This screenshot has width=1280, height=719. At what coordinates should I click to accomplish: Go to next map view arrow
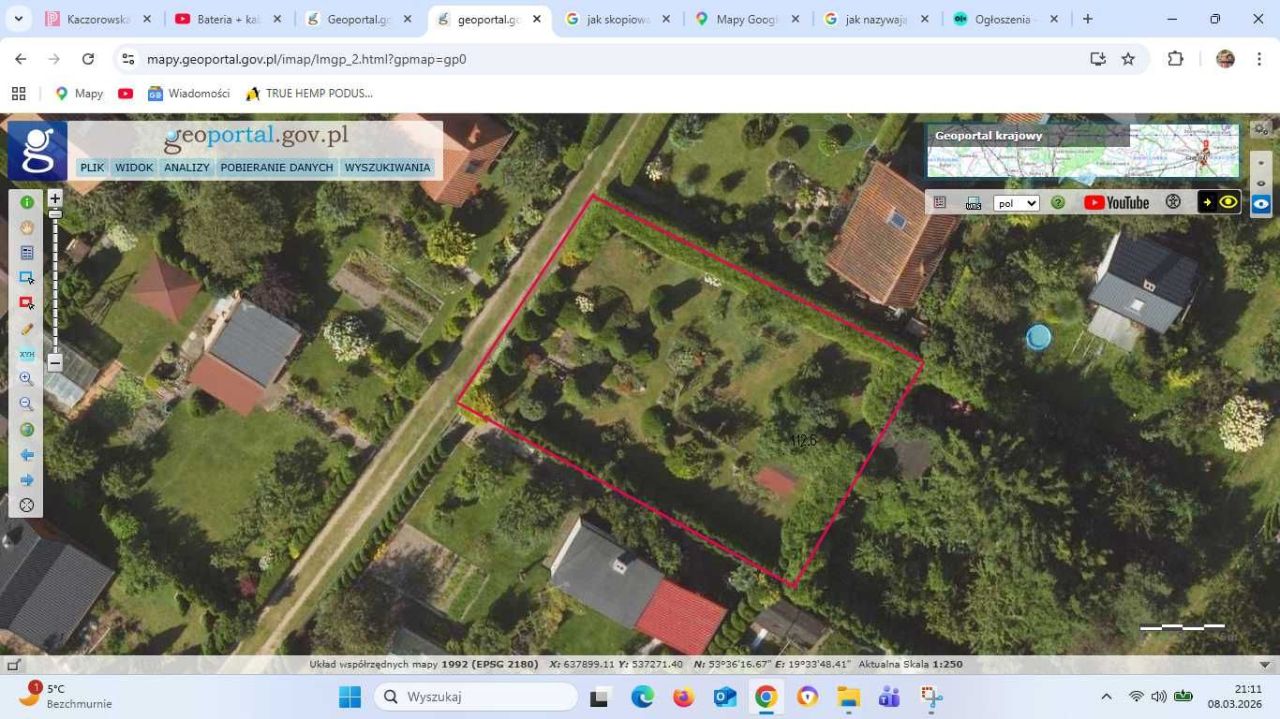[x=27, y=480]
